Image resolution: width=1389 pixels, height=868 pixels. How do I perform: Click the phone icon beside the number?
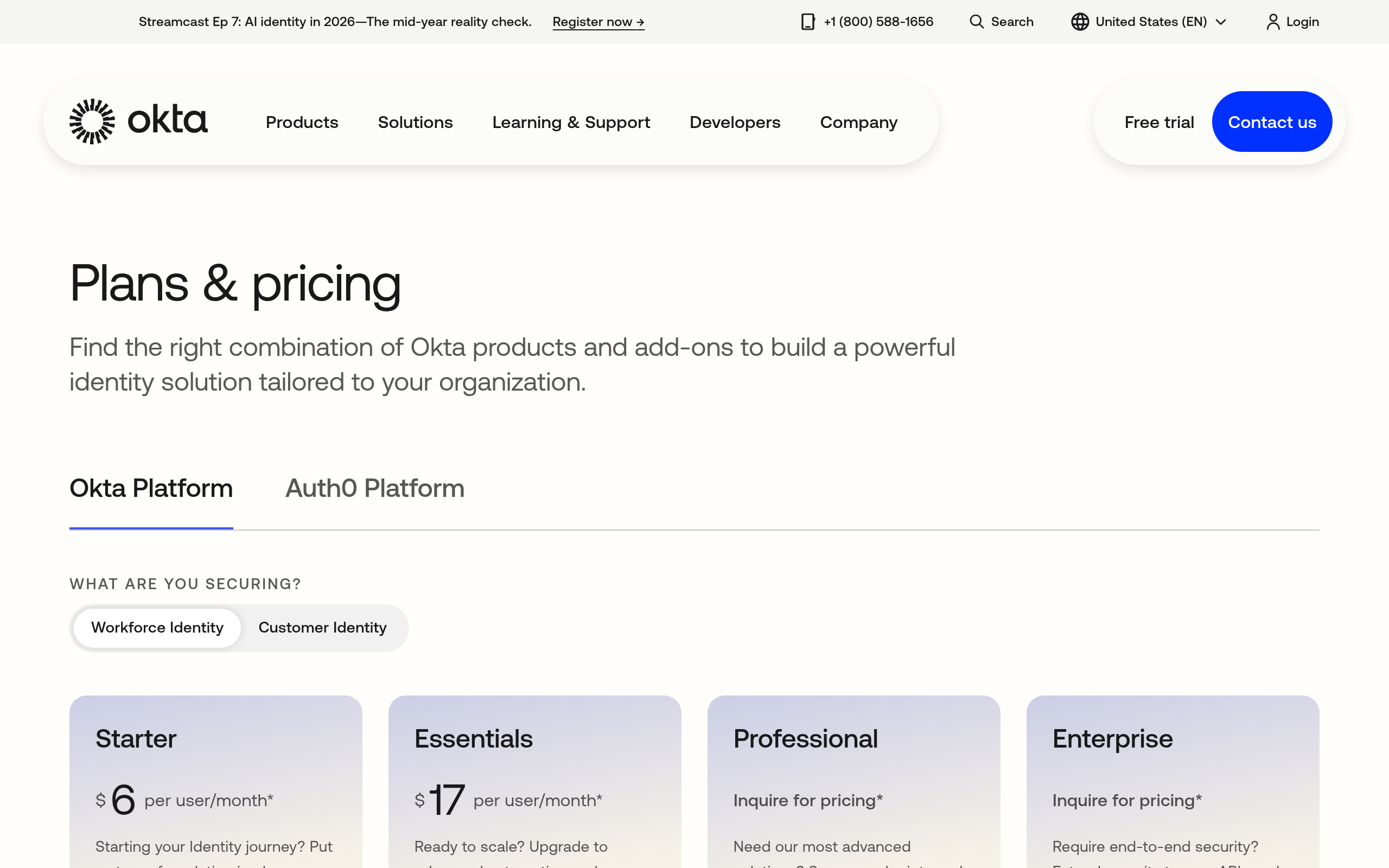pyautogui.click(x=807, y=22)
